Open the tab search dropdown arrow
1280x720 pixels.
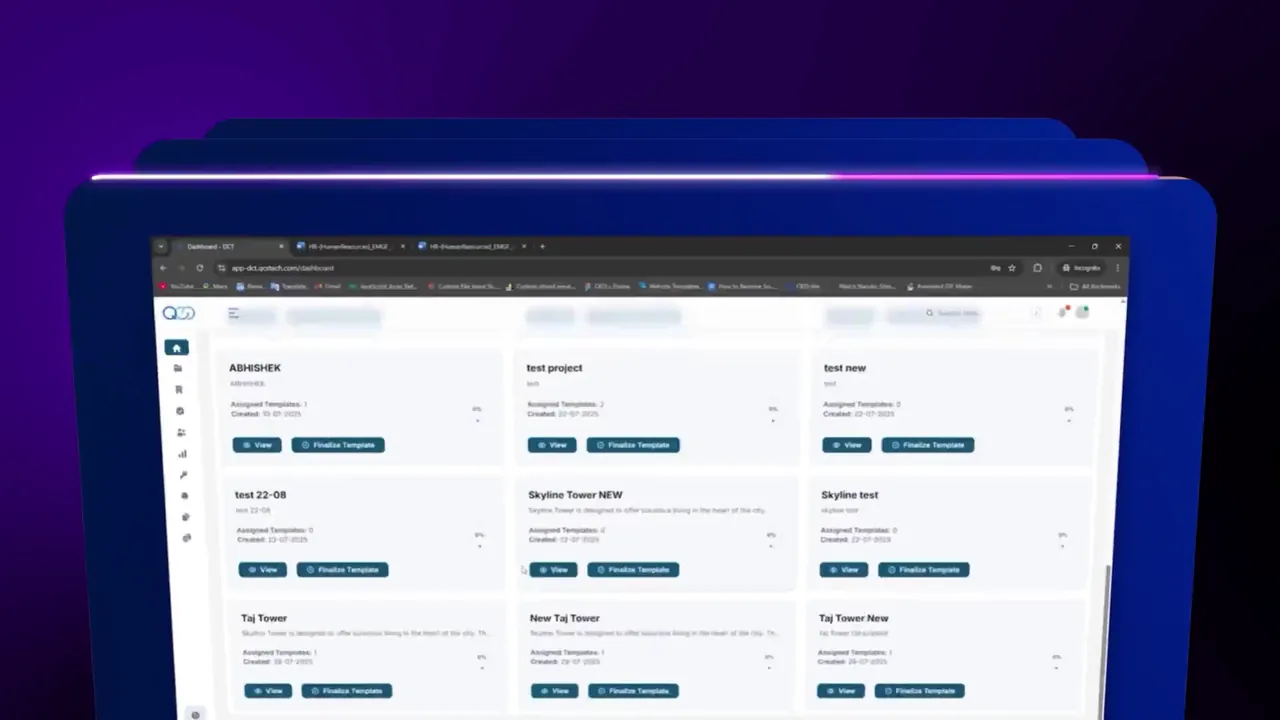tap(160, 246)
